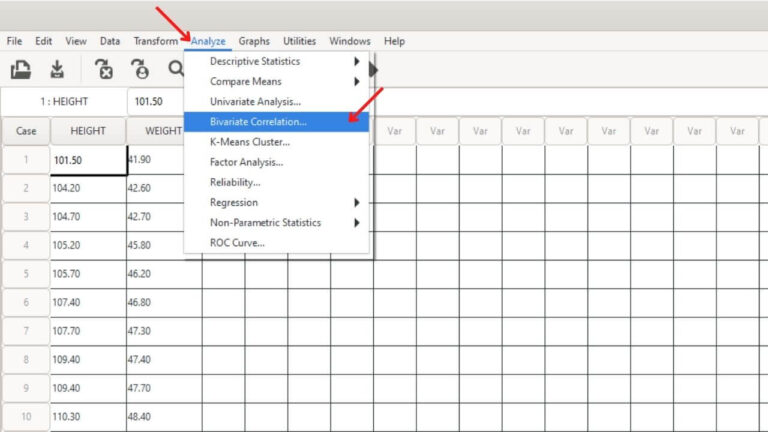Choose Compare Means in the menu
The image size is (768, 432).
click(x=276, y=81)
